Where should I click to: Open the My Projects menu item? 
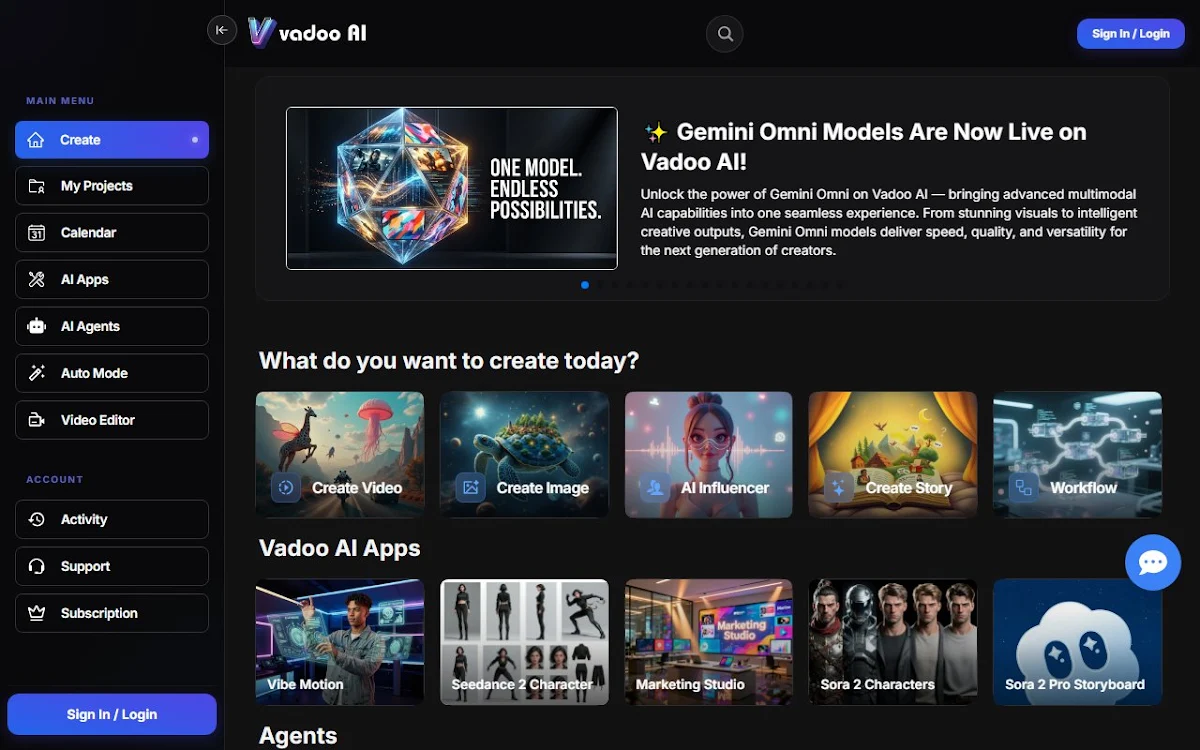click(x=112, y=186)
